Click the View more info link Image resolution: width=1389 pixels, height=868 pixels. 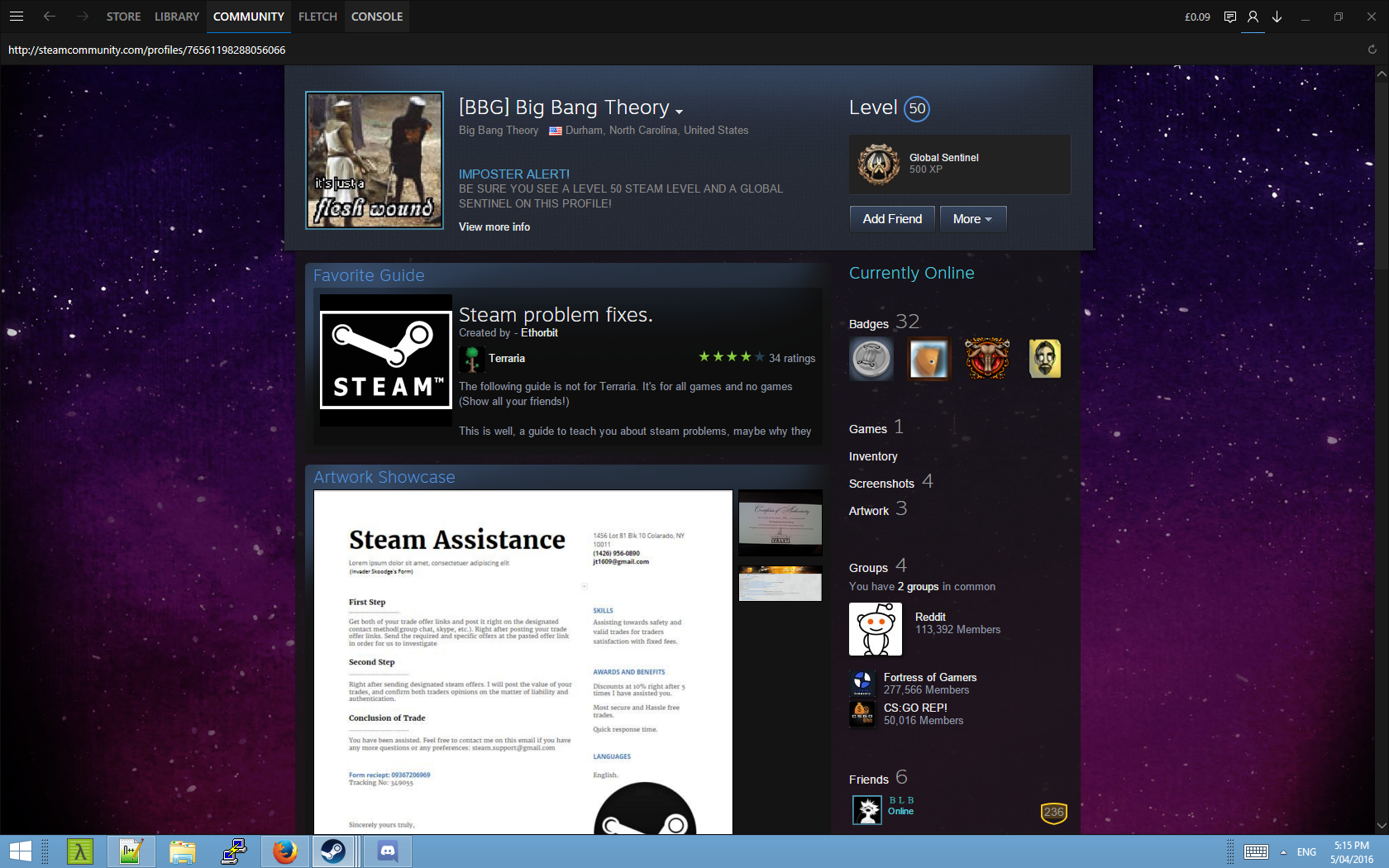coord(494,227)
